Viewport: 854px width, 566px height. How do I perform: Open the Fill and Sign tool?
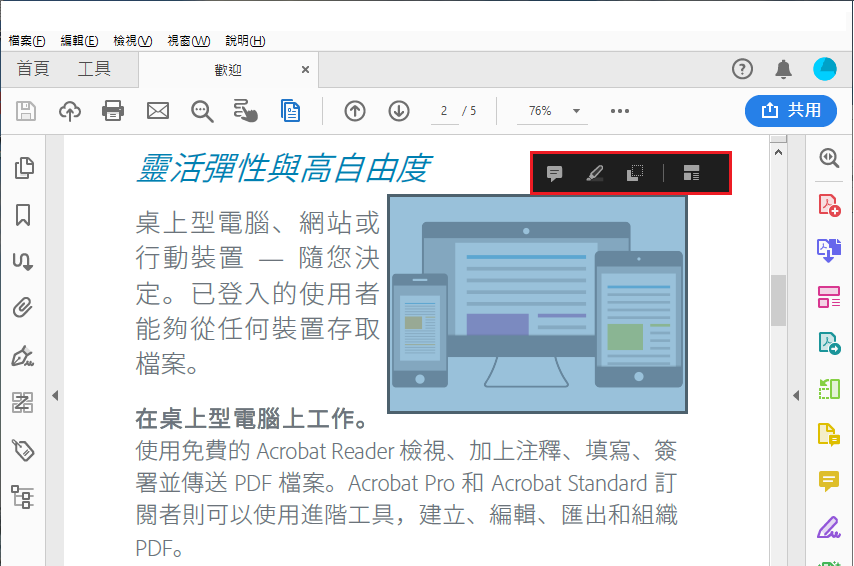829,527
